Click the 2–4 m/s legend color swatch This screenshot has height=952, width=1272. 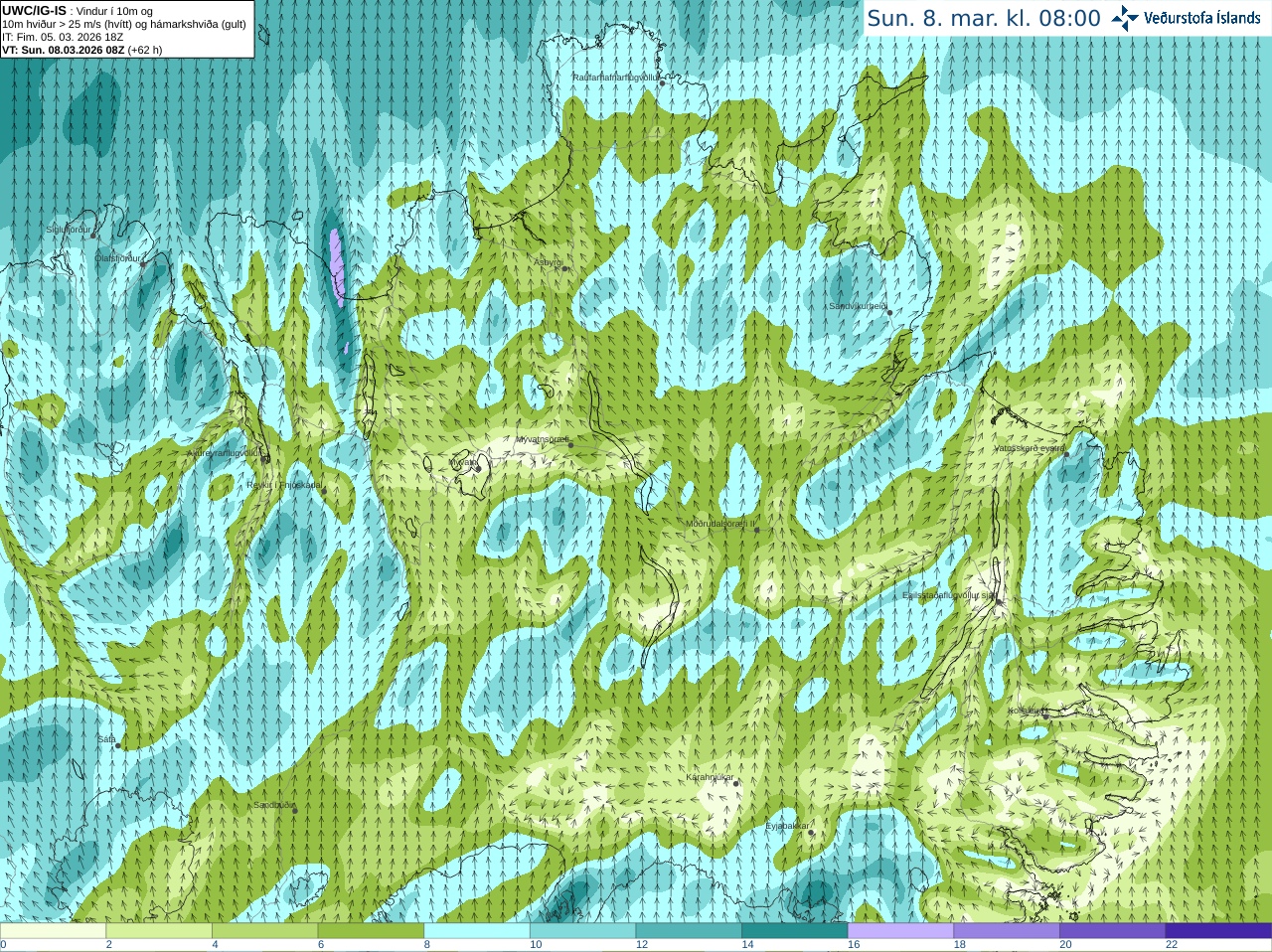click(159, 931)
